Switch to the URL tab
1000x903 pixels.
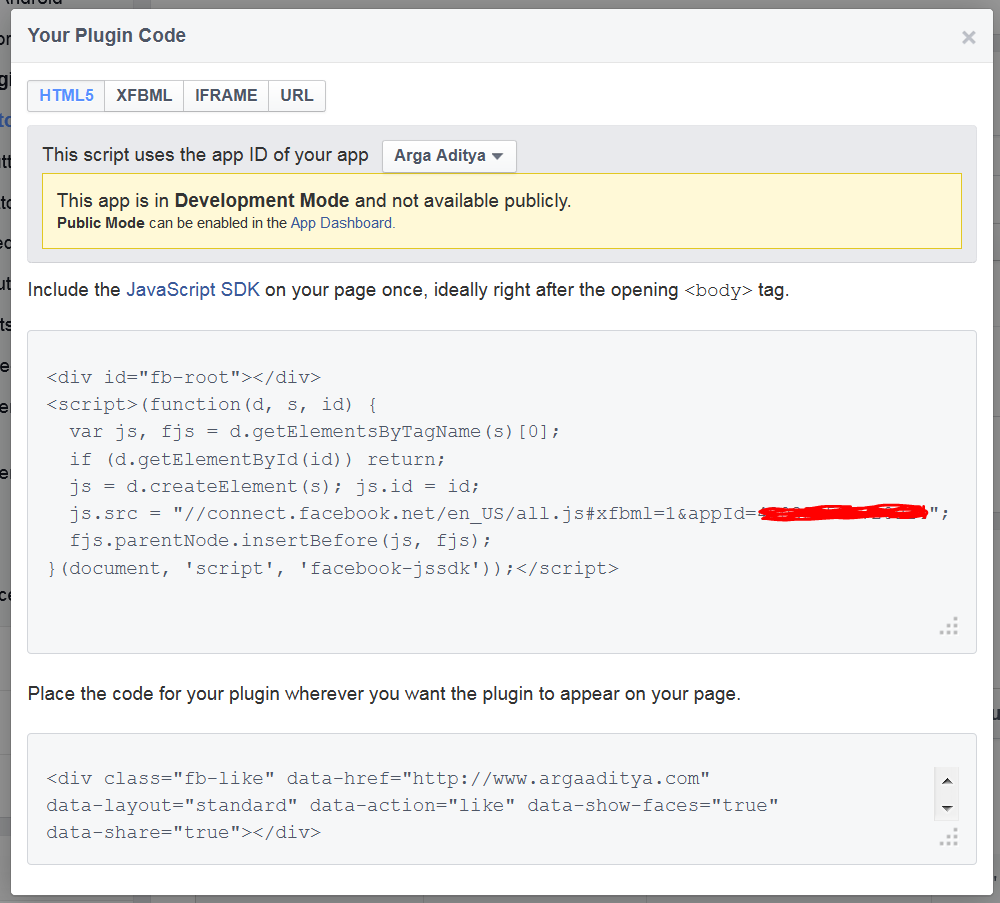point(297,96)
